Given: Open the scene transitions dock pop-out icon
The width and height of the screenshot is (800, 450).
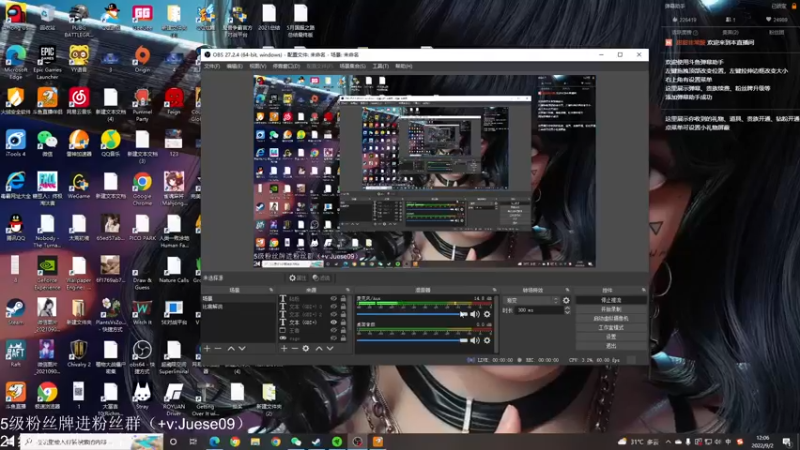Looking at the screenshot, I should pos(567,290).
